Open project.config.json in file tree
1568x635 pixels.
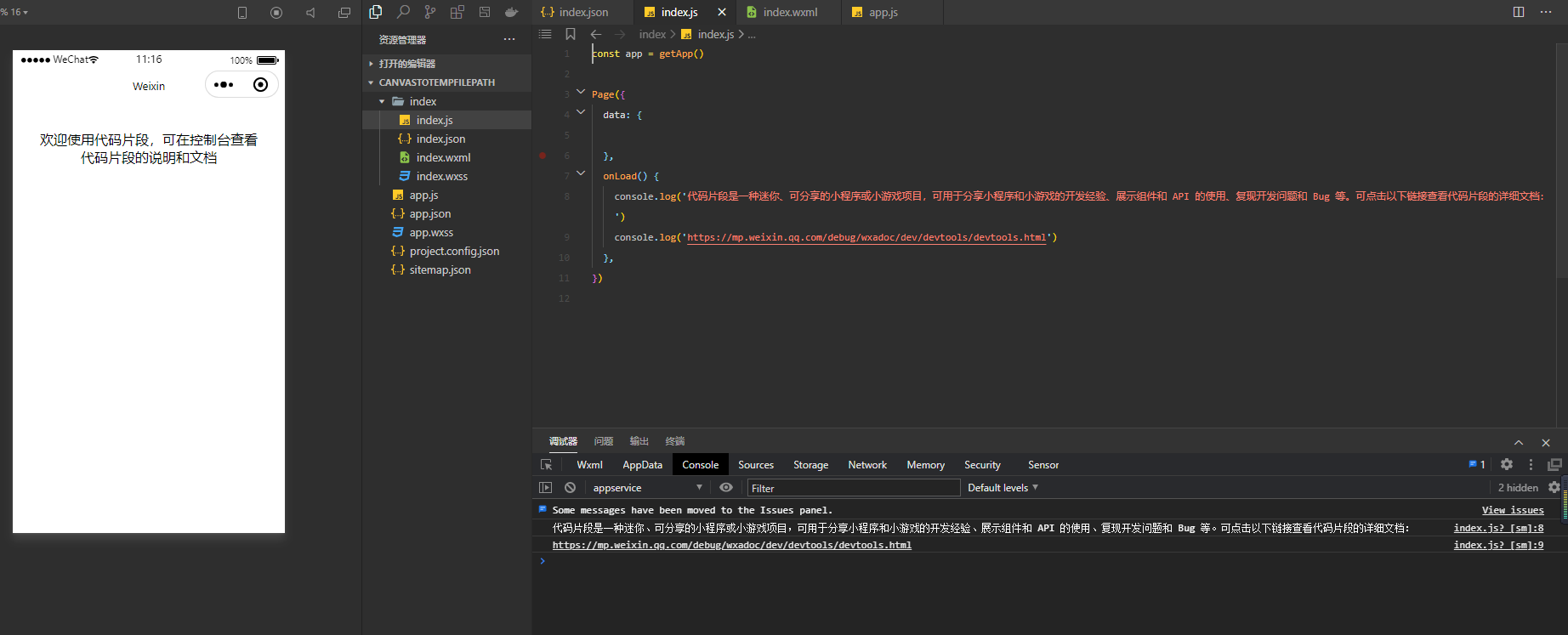447,251
